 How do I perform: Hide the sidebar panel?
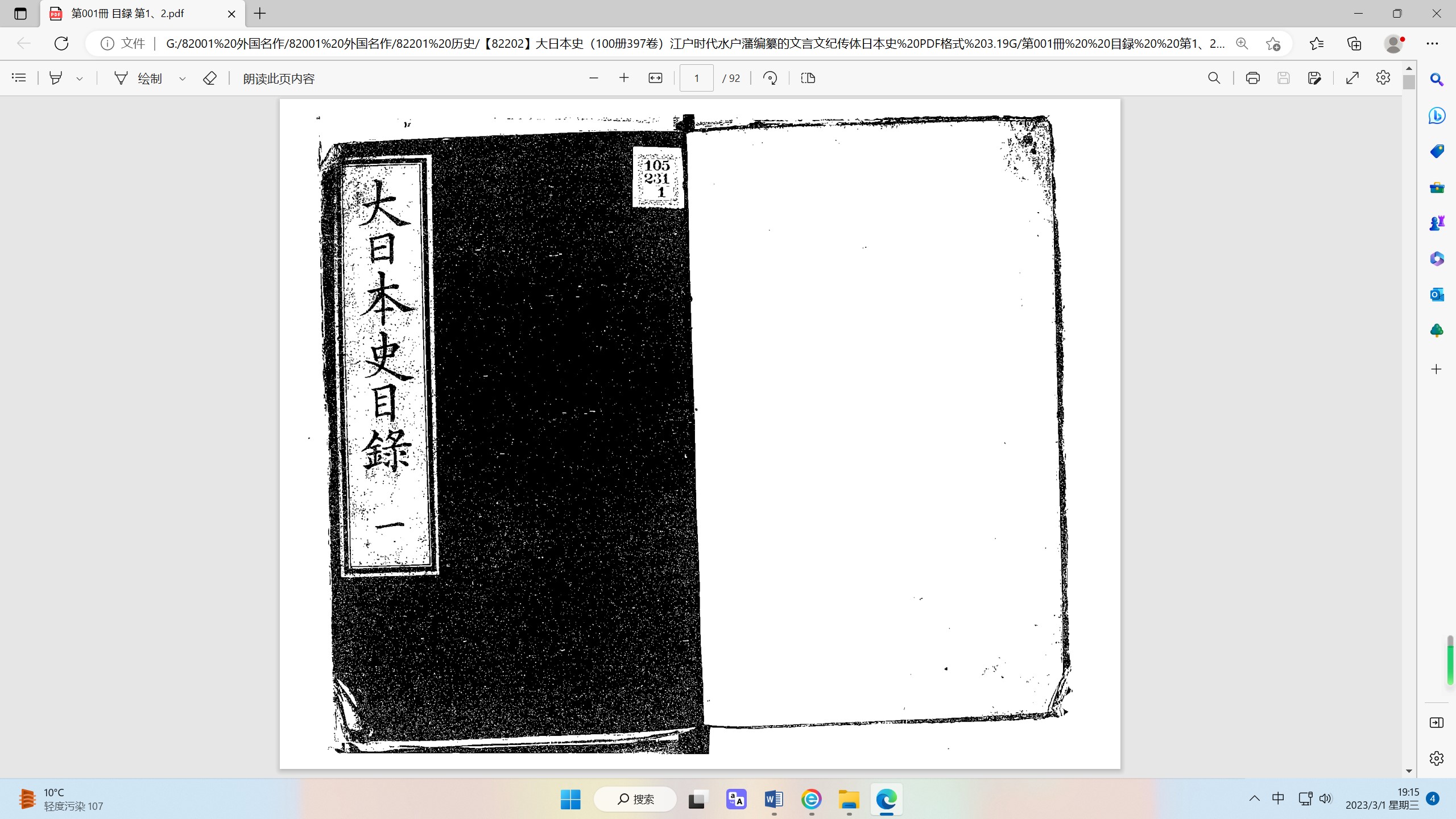click(x=1437, y=722)
